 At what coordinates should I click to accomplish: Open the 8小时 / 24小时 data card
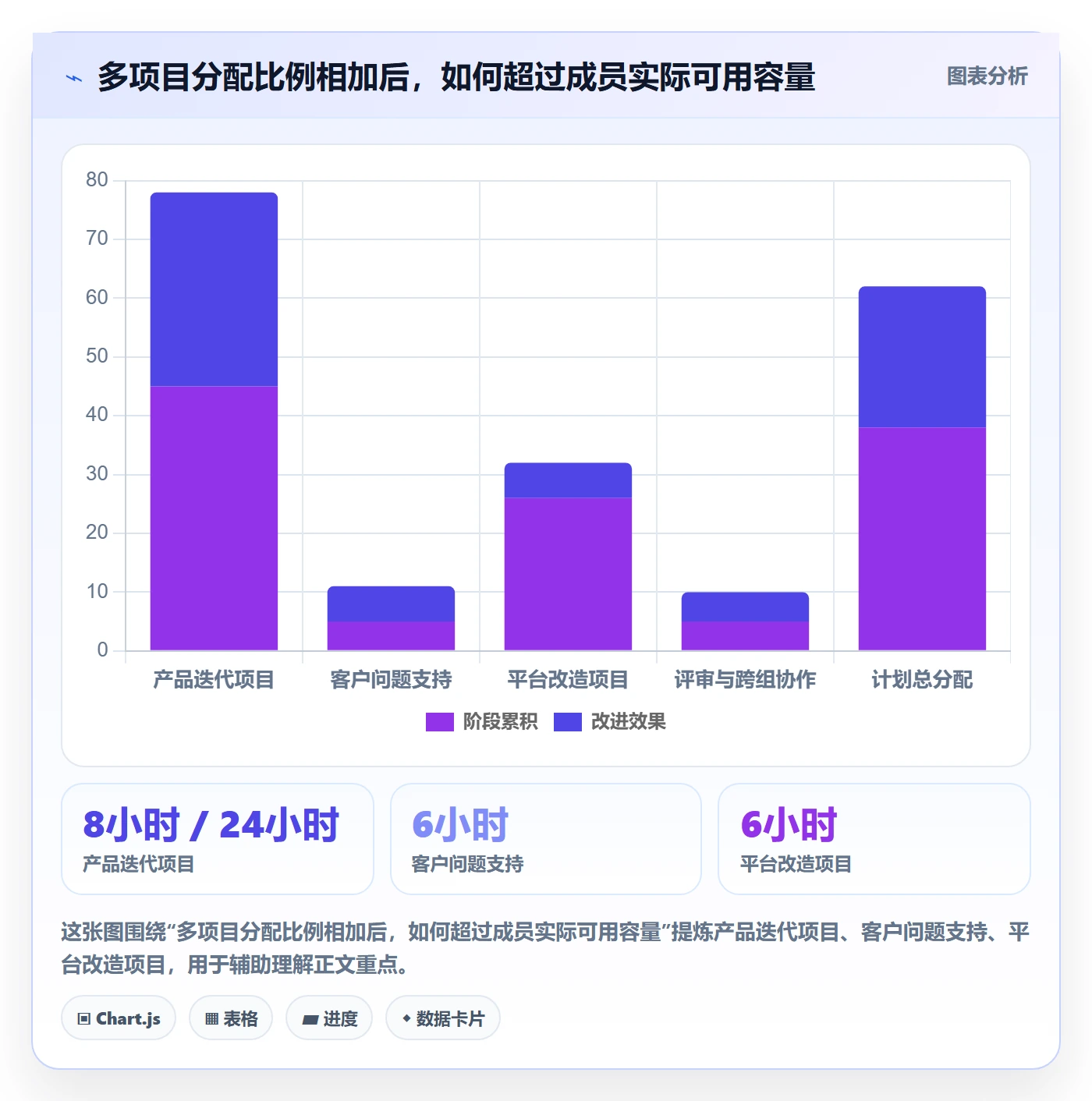218,839
